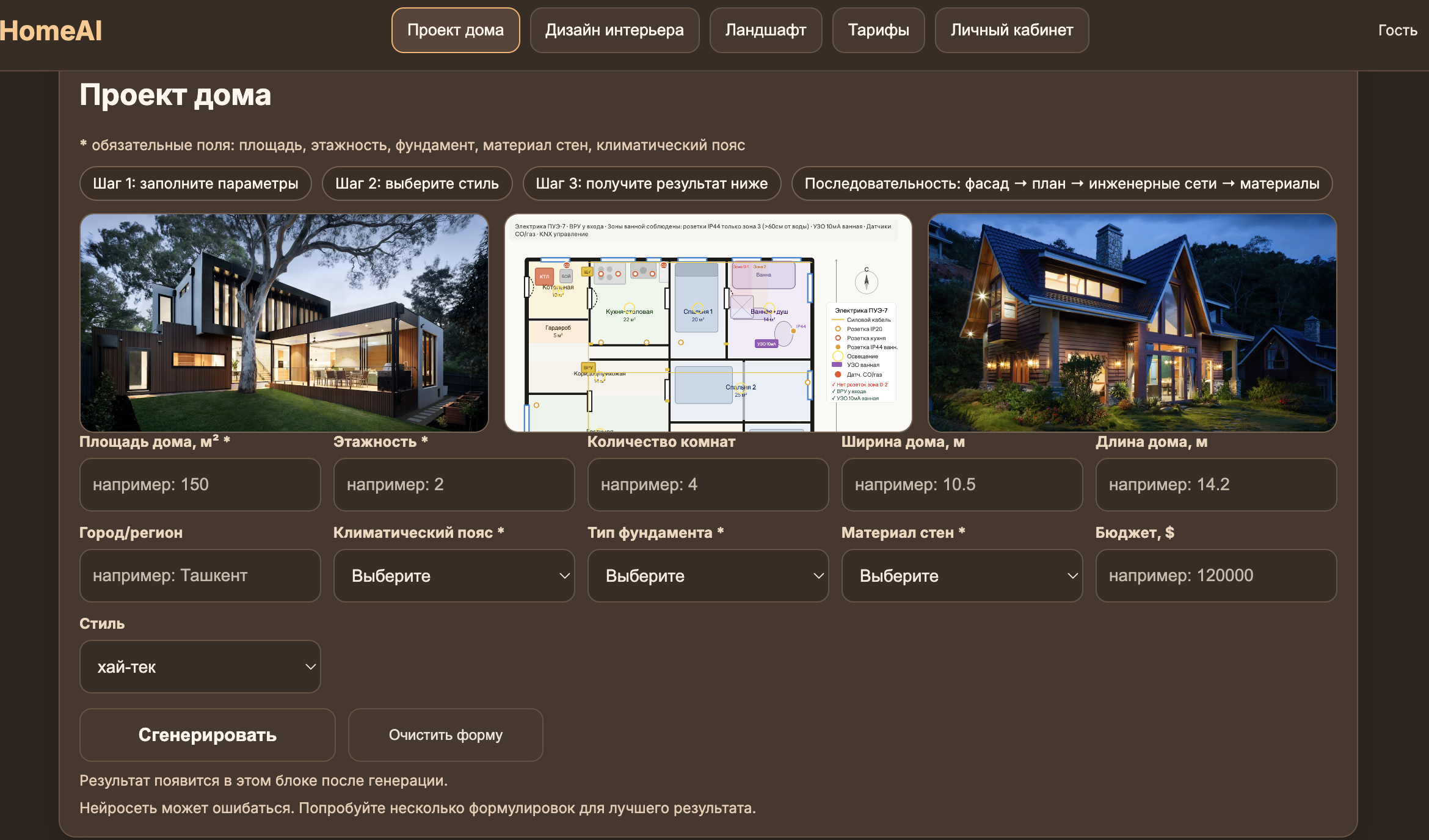Image resolution: width=1429 pixels, height=840 pixels.
Task: Open the modern black house facade image
Action: point(284,322)
